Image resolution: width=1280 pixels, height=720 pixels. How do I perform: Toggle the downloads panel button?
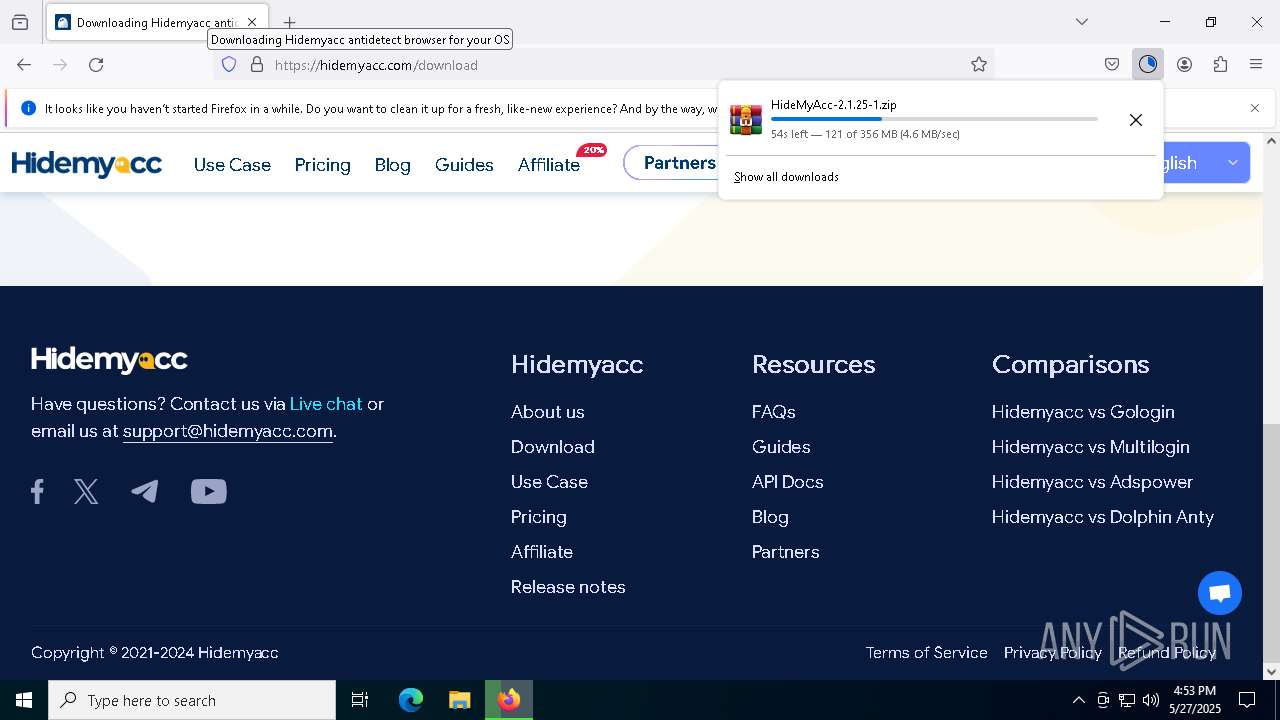(x=1148, y=65)
